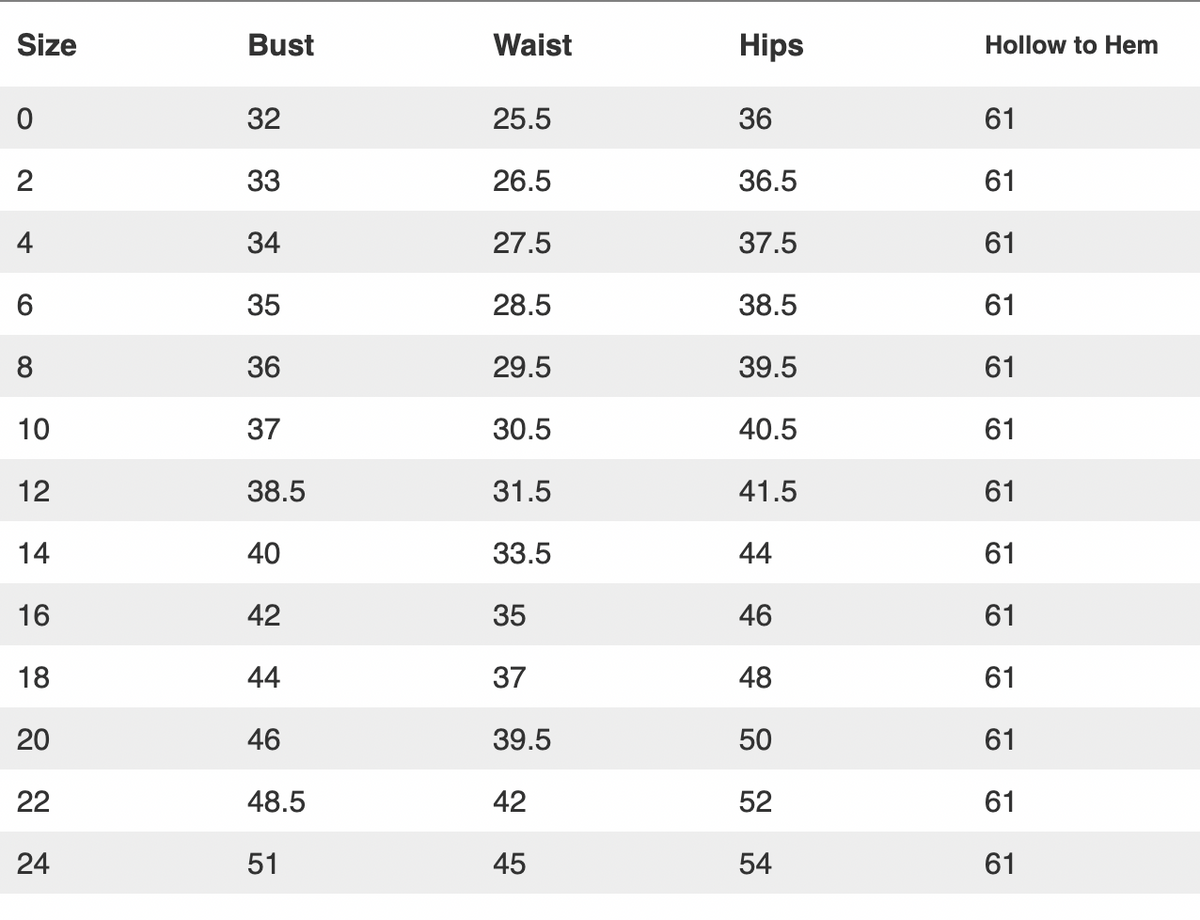Screen dimensions: 1200x920
Task: Click bust value 51 in last row
Action: 263,863
